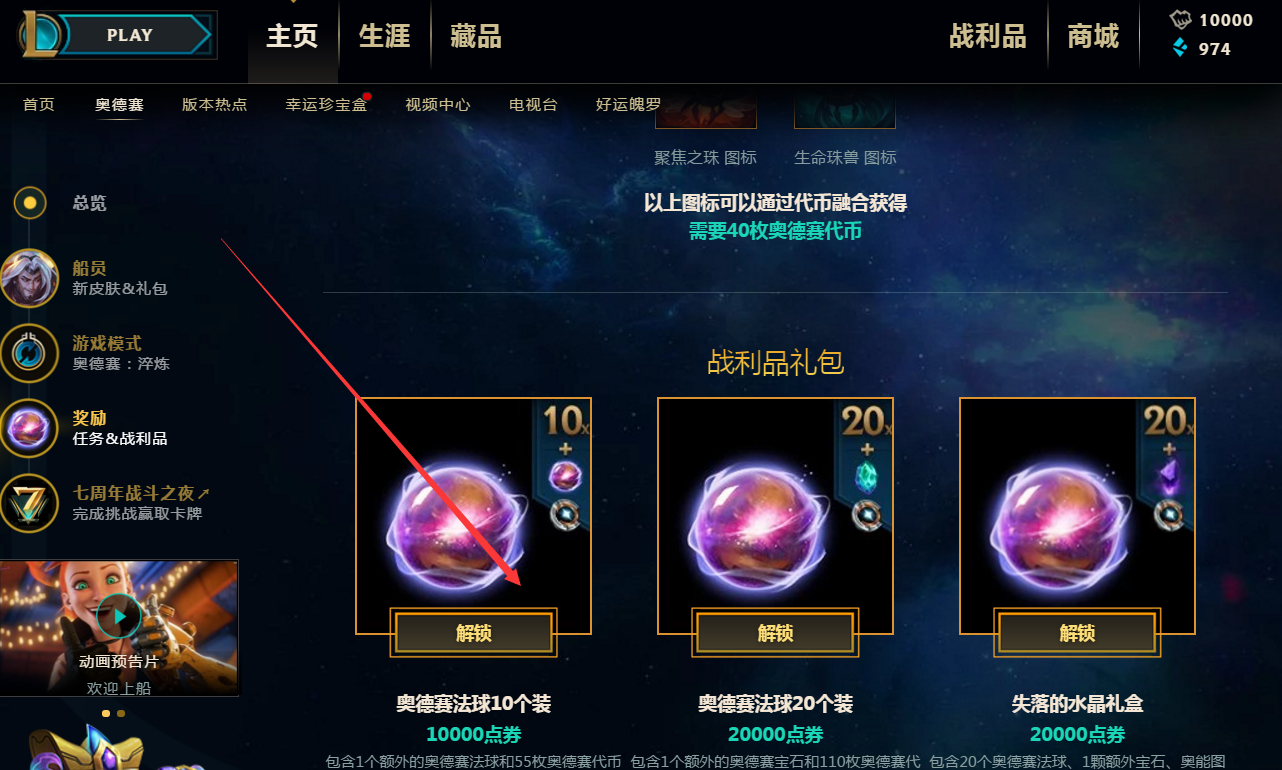
Task: Open the 藏品 collection tab
Action: [x=476, y=37]
